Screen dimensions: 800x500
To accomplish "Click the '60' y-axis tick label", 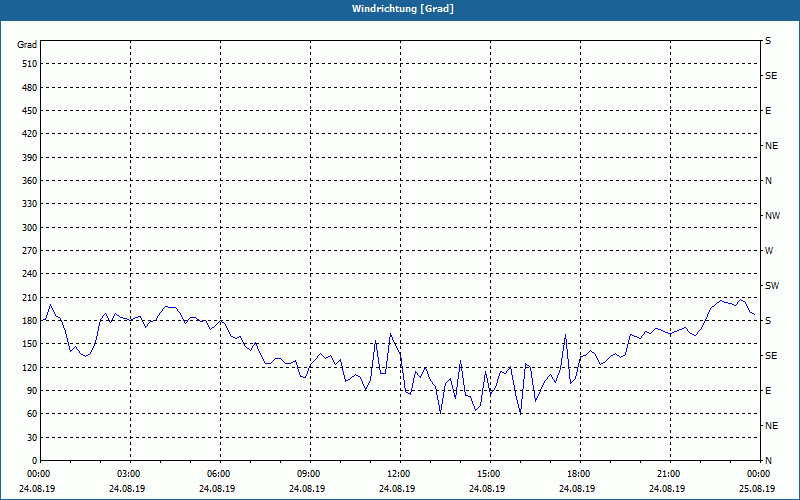I will tap(32, 413).
